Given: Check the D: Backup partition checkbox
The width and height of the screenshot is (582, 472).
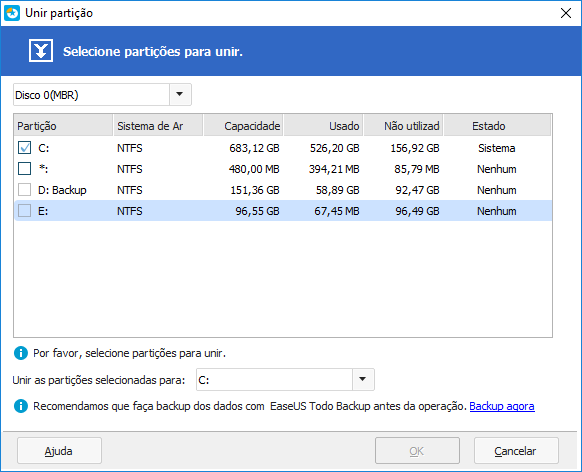Looking at the screenshot, I should [x=24, y=190].
